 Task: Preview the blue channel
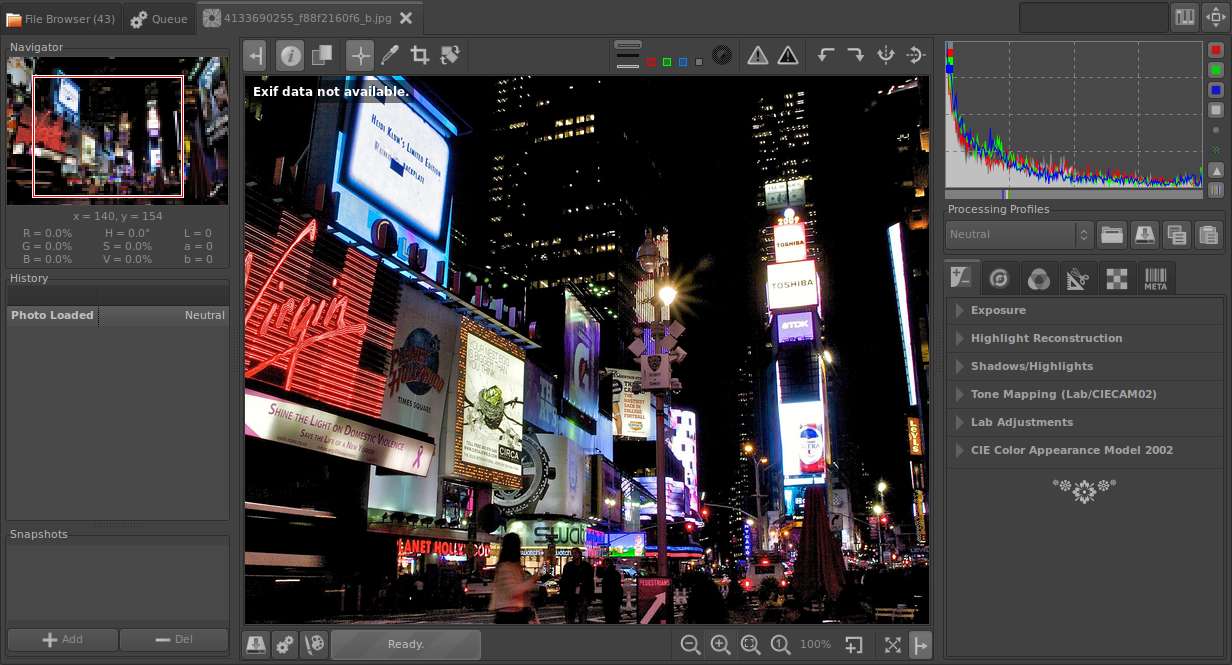(x=683, y=62)
